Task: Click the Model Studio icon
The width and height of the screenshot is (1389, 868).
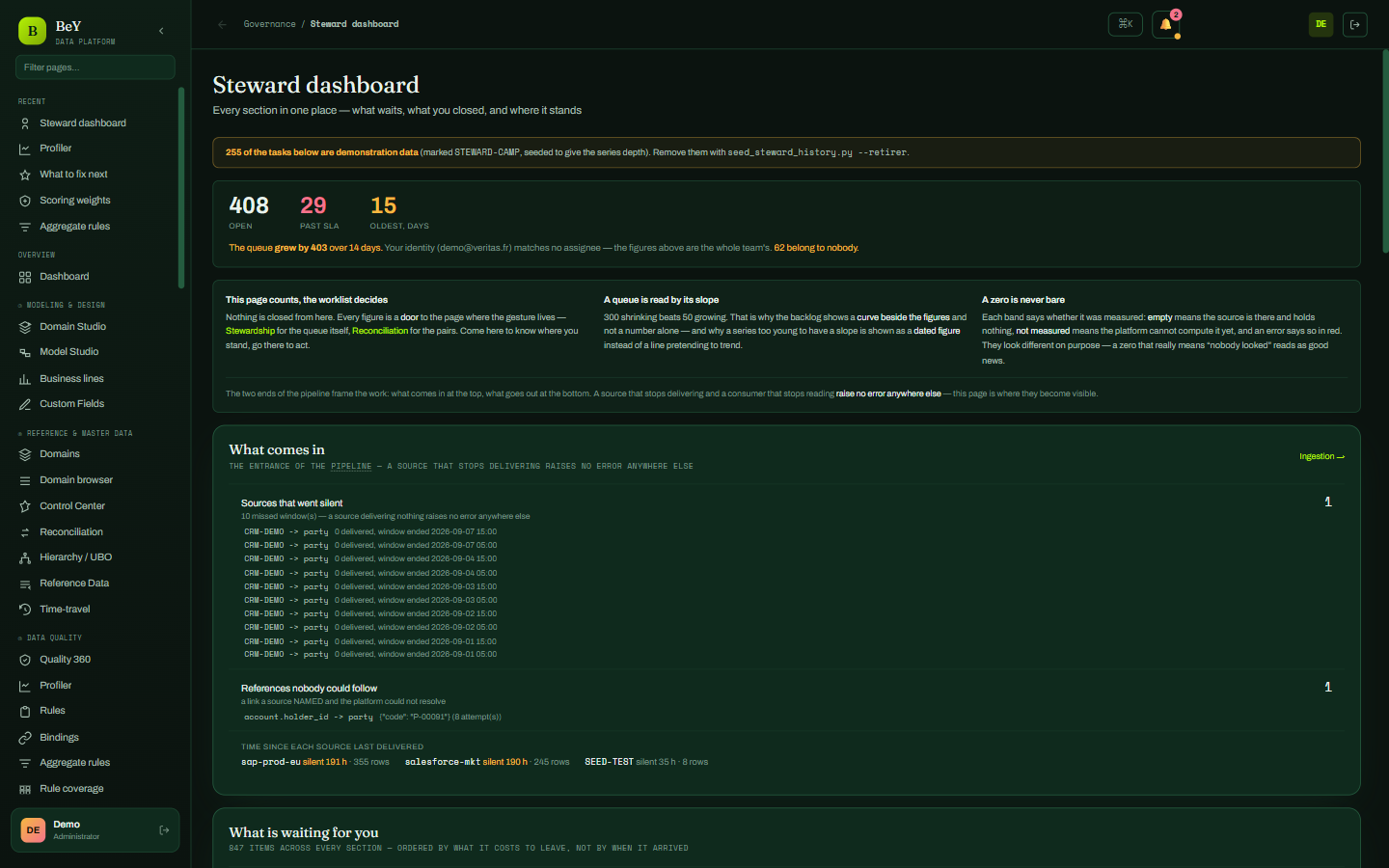Action: click(x=25, y=352)
